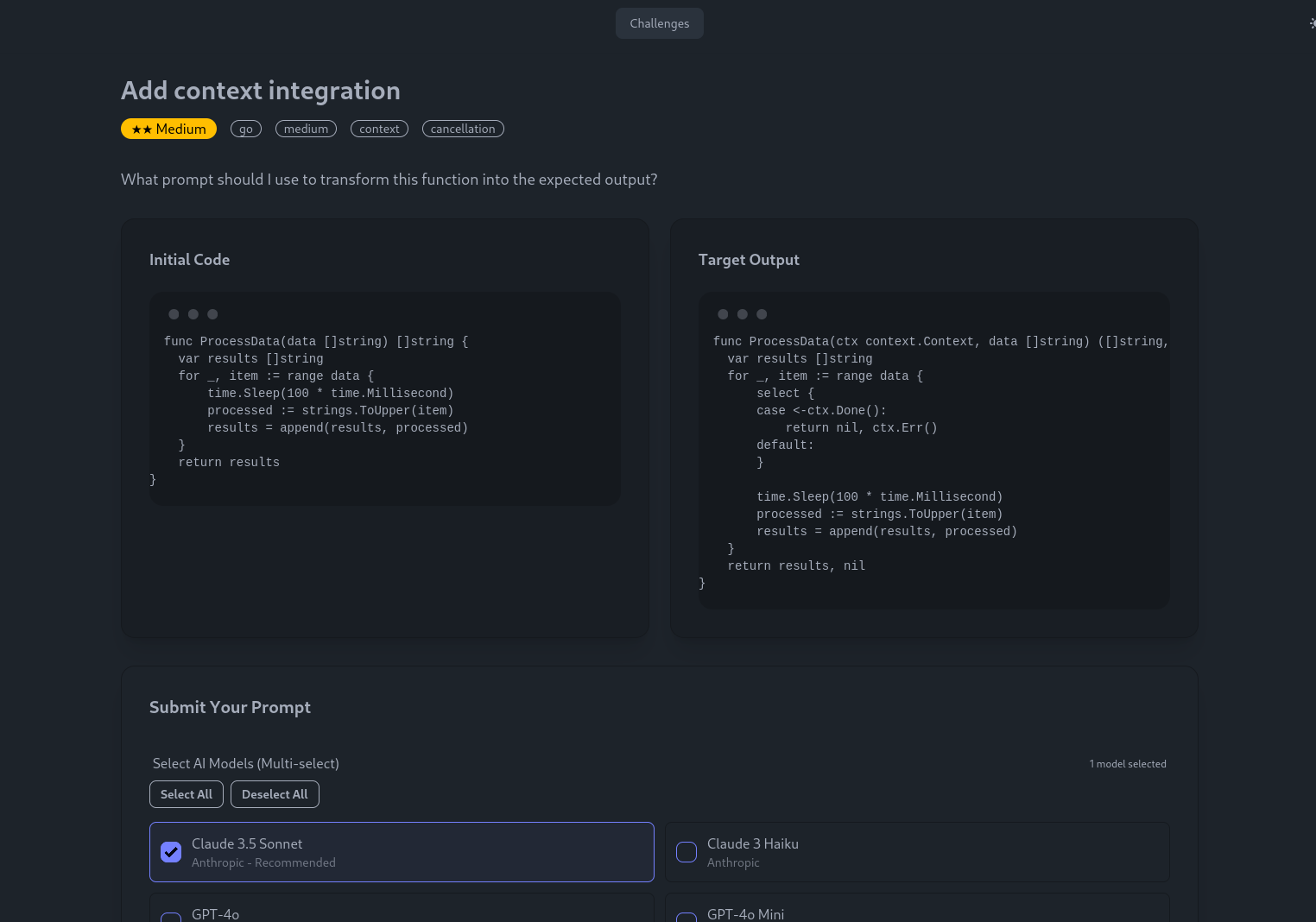Click the Add context integration heading
The image size is (1316, 922).
261,91
